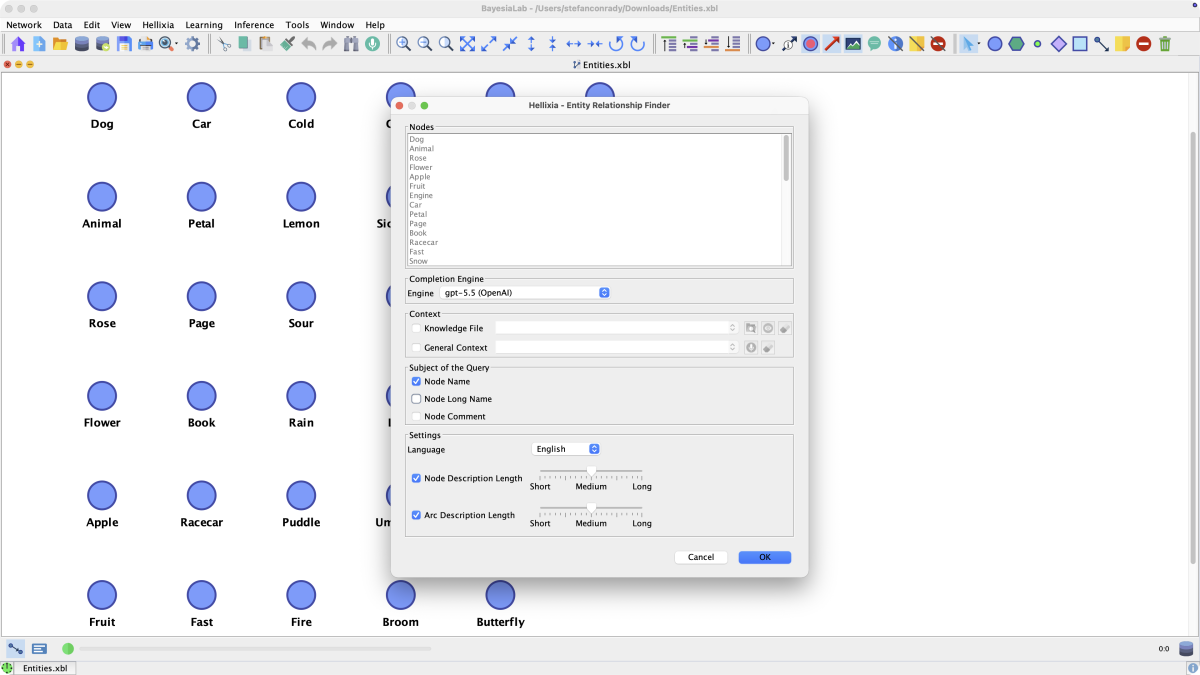Click the scissors Cut icon
This screenshot has height=675, width=1200.
(225, 44)
